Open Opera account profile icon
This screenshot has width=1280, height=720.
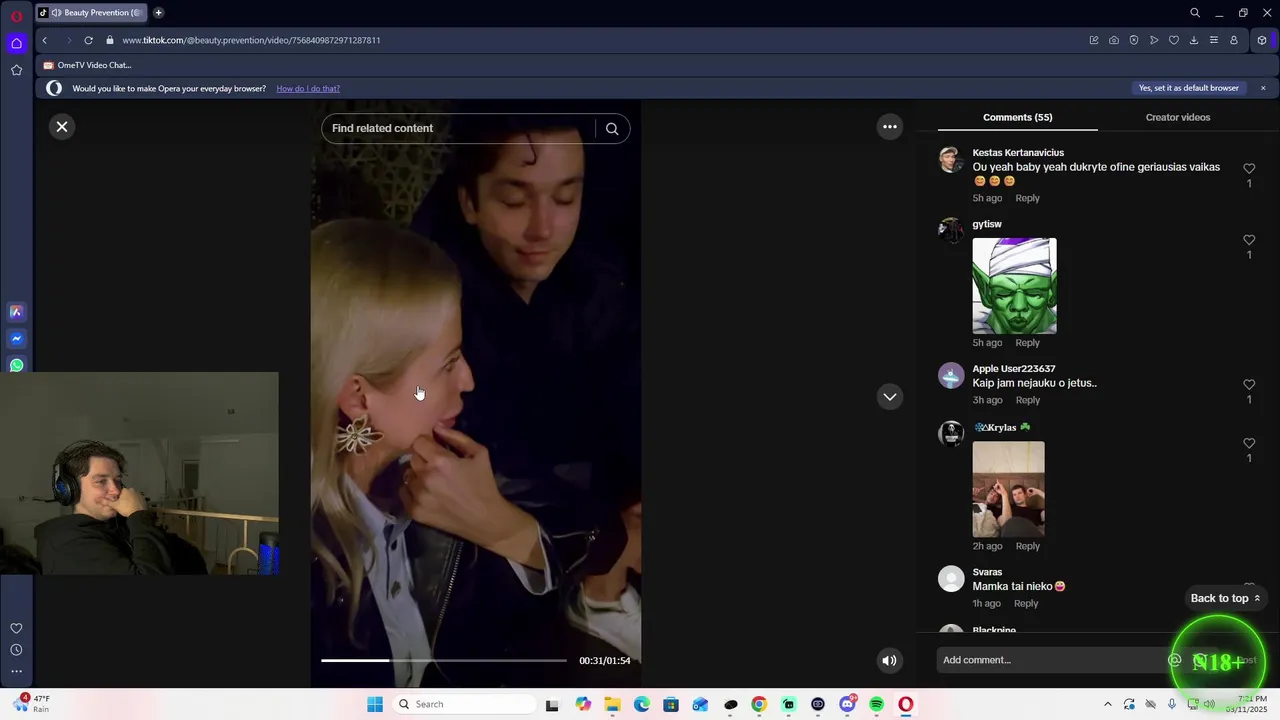click(1234, 40)
